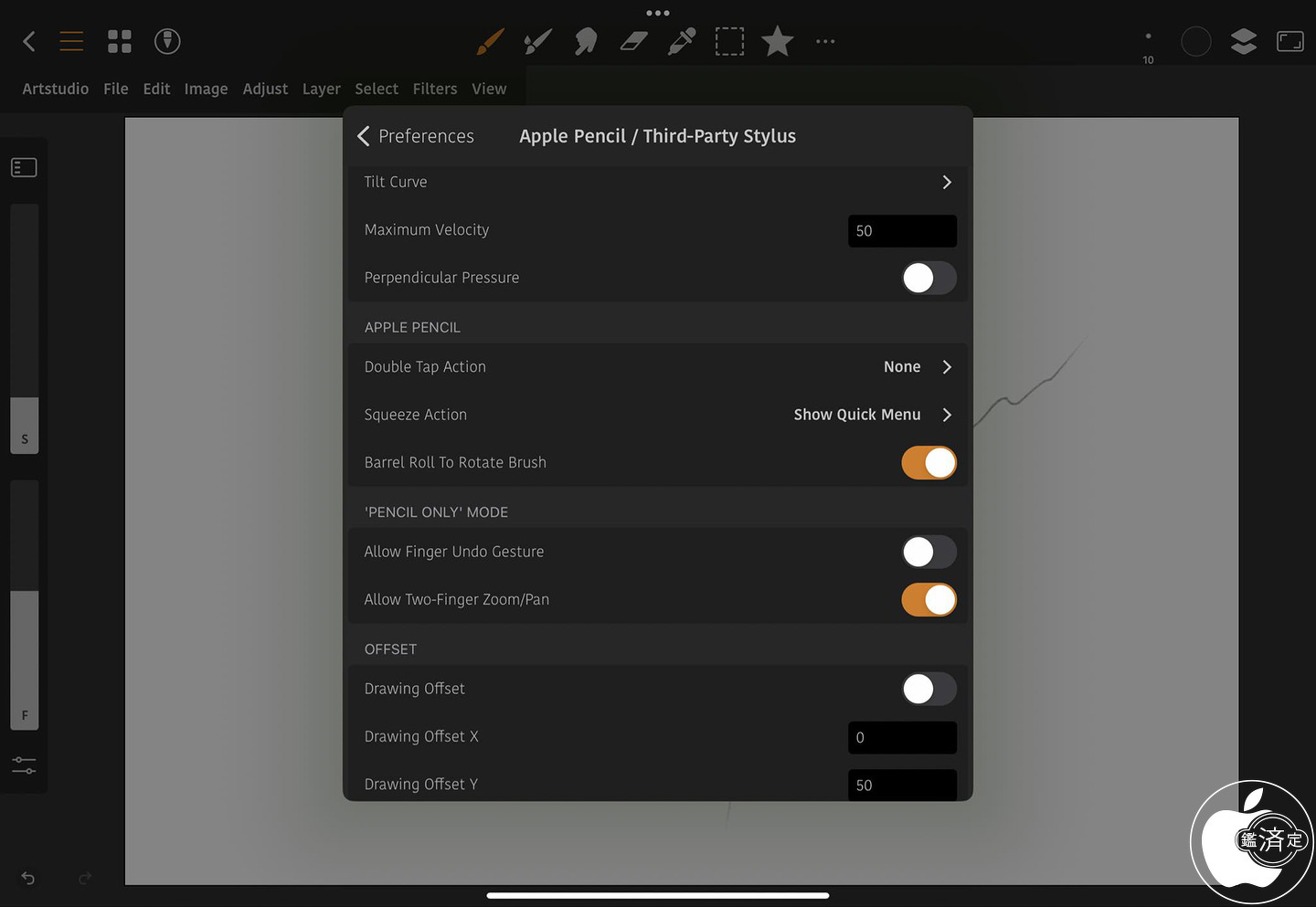Undo the last action
1316x907 pixels.
[x=28, y=878]
